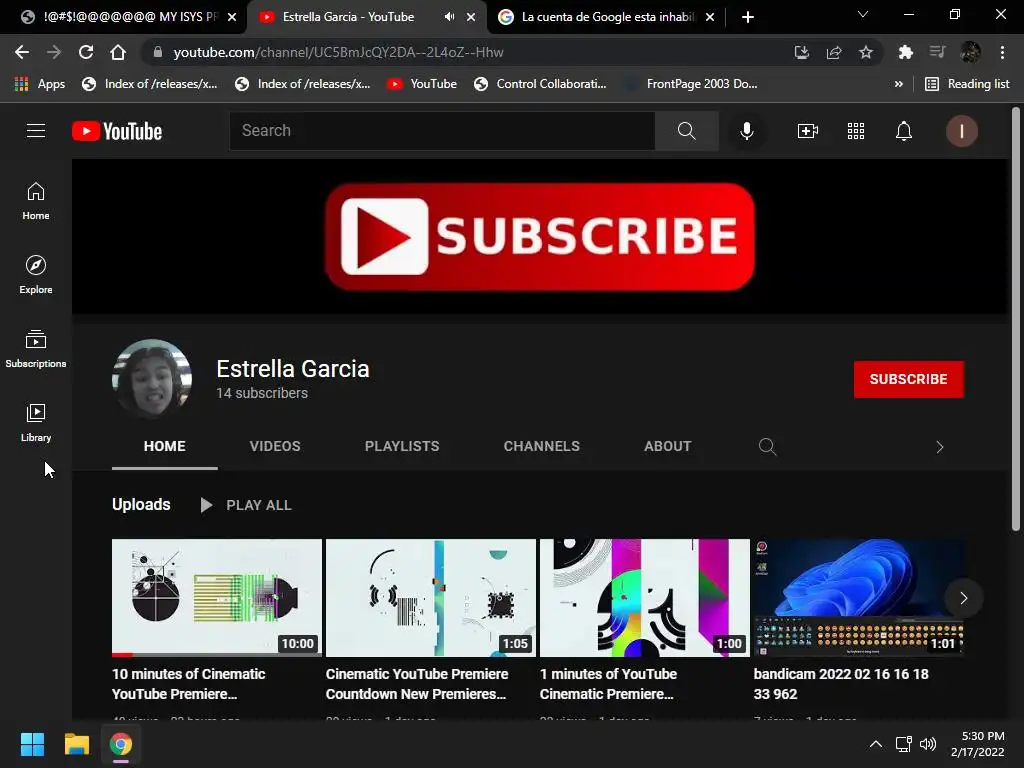The width and height of the screenshot is (1024, 768).
Task: Click Chrome icon in taskbar
Action: tap(121, 744)
